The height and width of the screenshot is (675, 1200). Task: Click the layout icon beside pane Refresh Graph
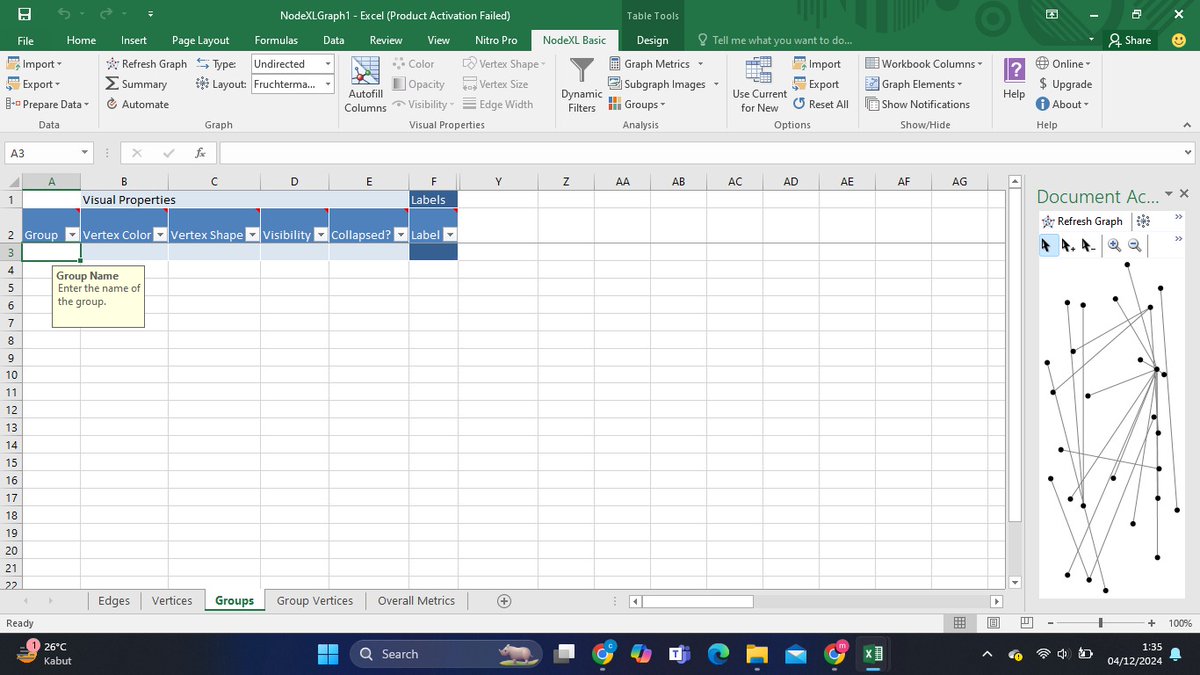click(1143, 221)
